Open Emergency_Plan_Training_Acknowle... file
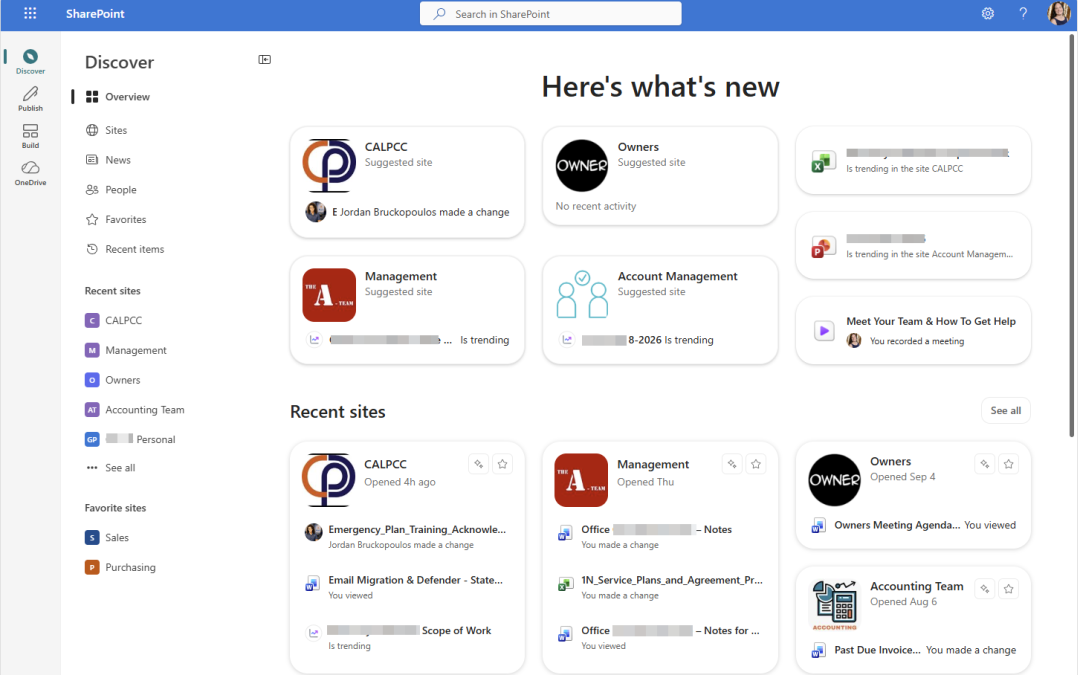The height and width of the screenshot is (675, 1080). click(x=417, y=530)
